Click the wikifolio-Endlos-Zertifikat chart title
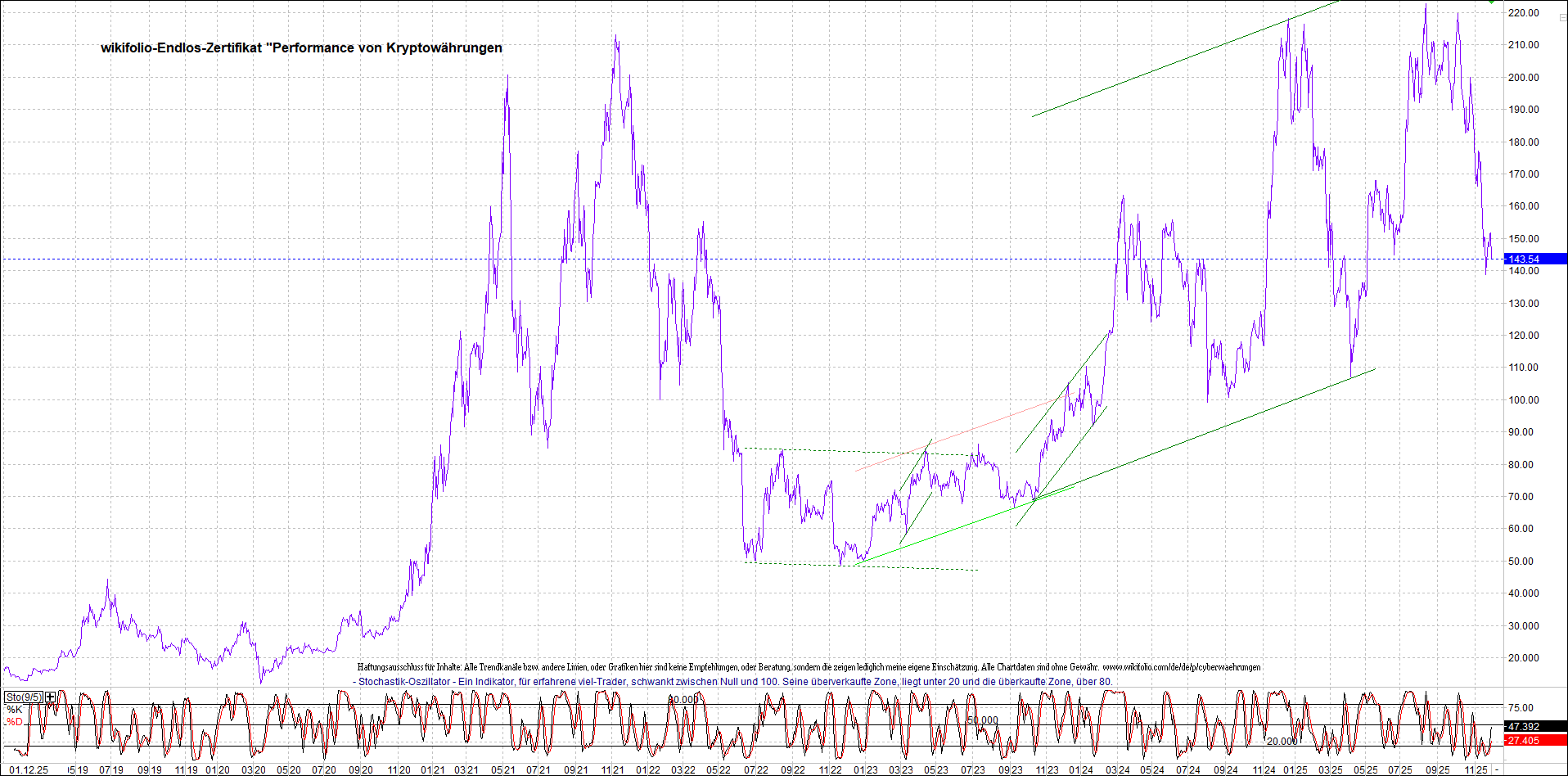Viewport: 1568px width, 776px height. click(301, 48)
